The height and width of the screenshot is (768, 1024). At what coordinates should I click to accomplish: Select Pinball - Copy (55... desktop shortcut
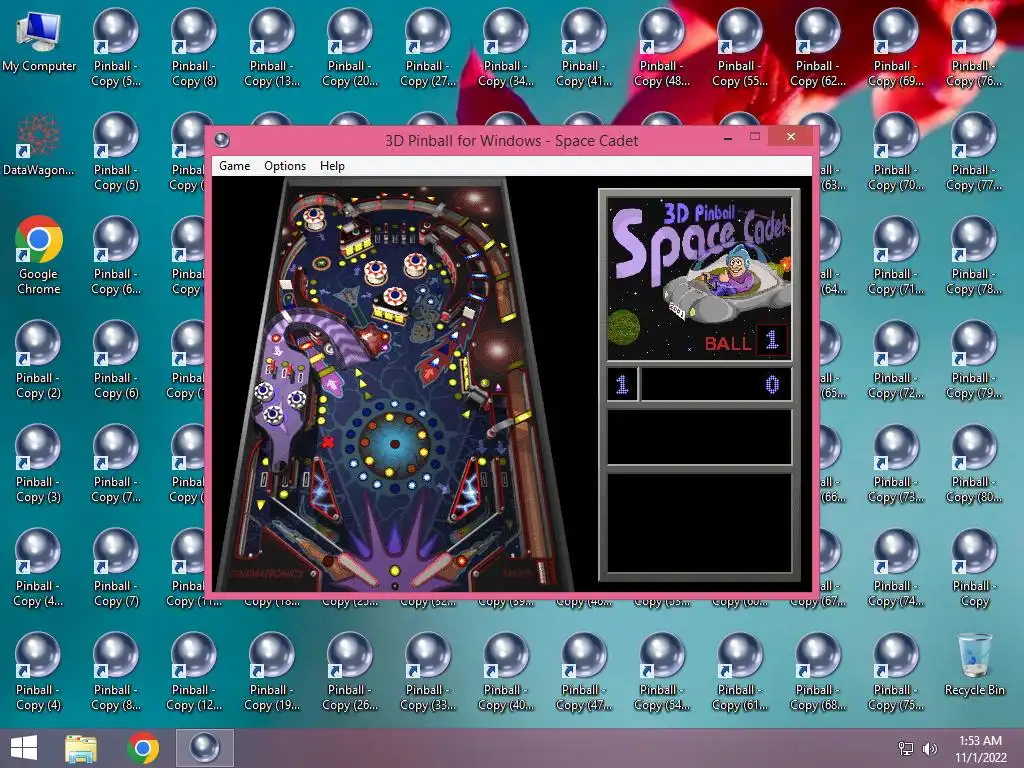[x=740, y=48]
